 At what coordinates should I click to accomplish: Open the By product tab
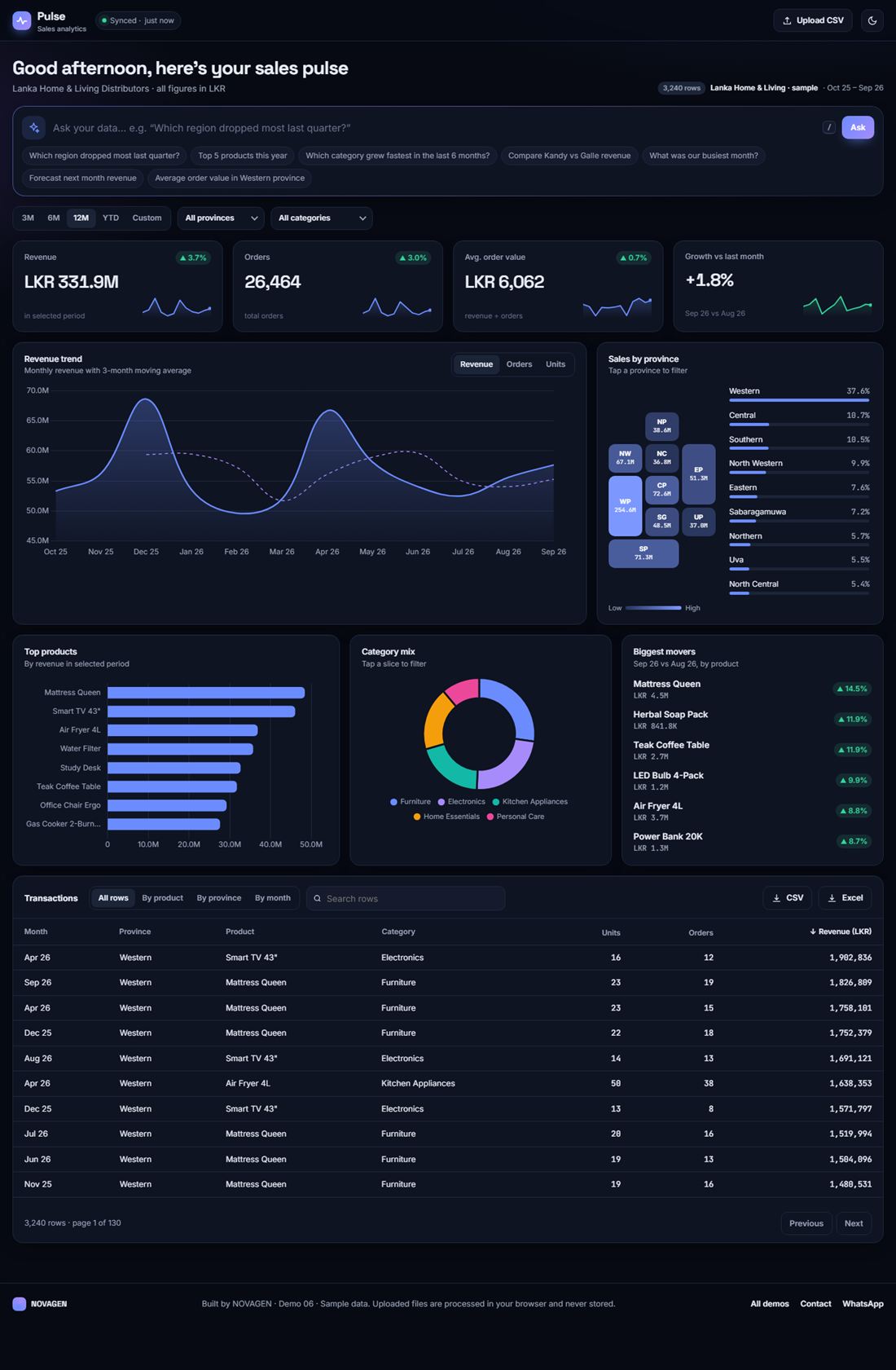click(163, 898)
